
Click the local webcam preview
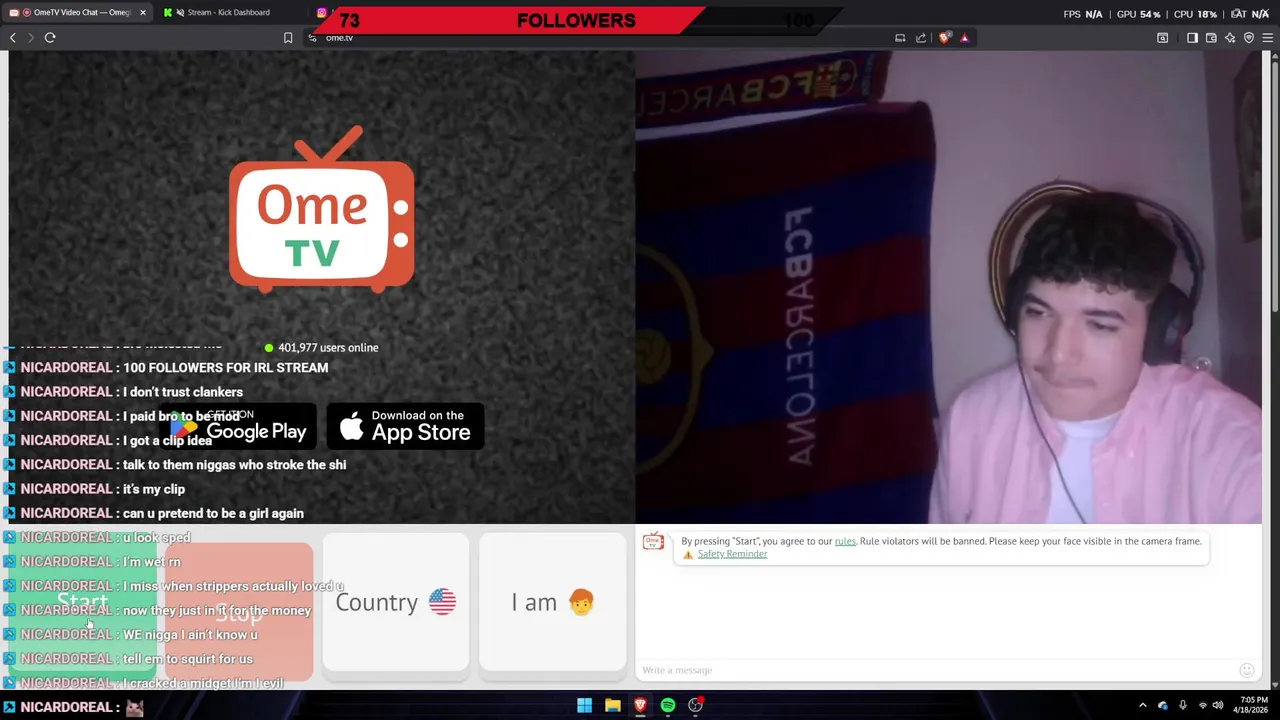(948, 287)
